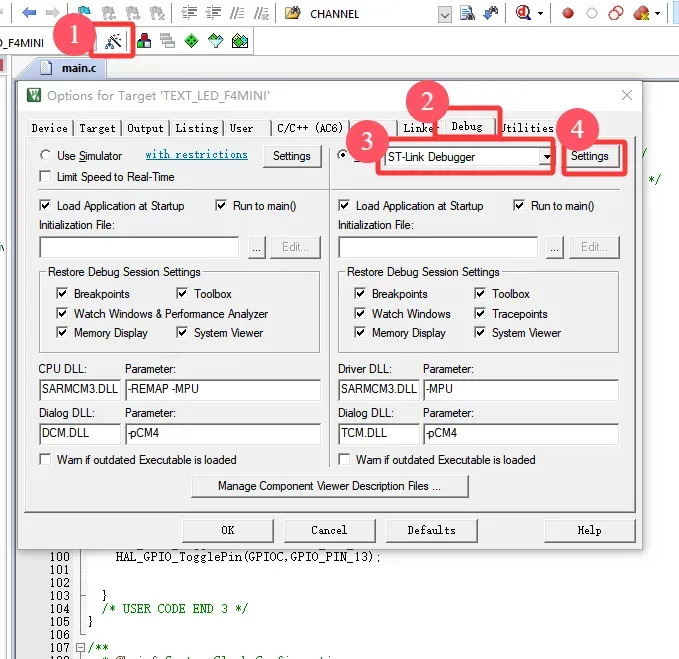679x659 pixels.
Task: Click the Navigate Backward blue arrow
Action: [x=29, y=13]
